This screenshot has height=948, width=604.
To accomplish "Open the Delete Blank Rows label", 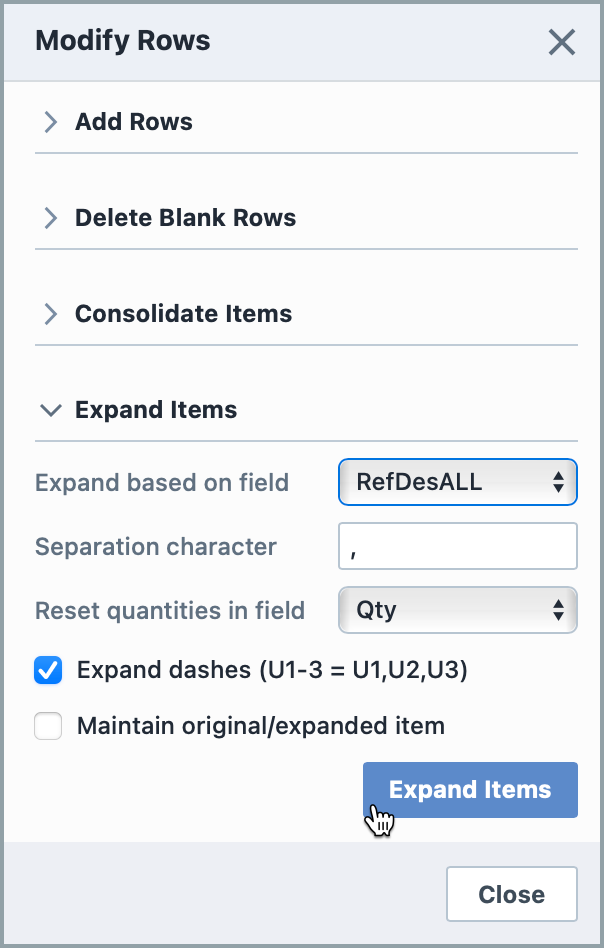I will point(185,218).
